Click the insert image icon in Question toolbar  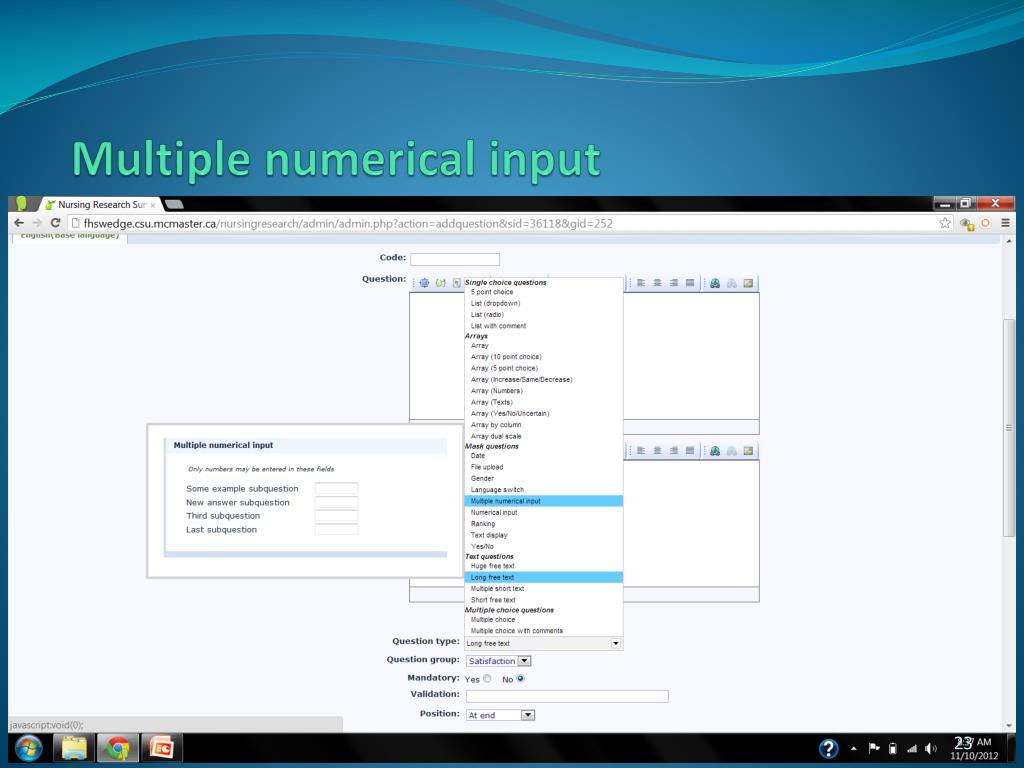[748, 283]
